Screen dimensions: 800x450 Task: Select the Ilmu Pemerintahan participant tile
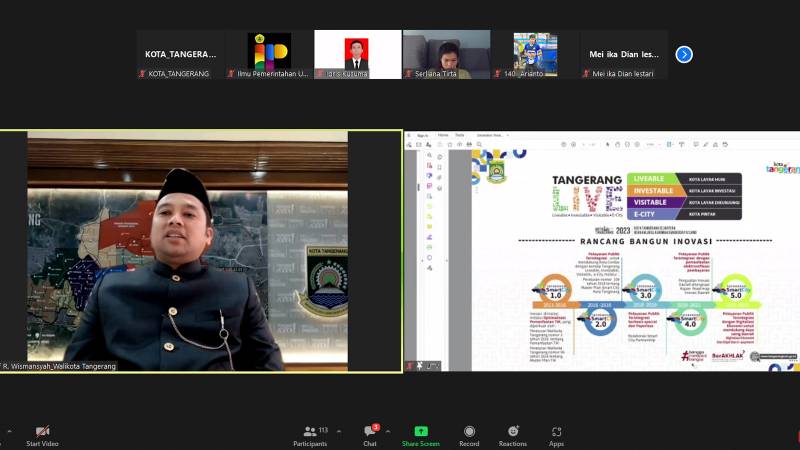pos(269,54)
